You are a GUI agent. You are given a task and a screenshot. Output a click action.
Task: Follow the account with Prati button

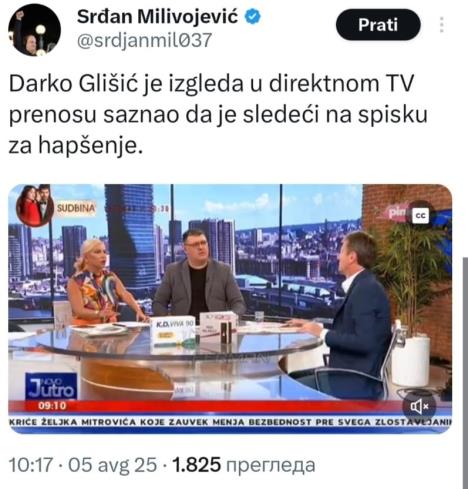[378, 25]
